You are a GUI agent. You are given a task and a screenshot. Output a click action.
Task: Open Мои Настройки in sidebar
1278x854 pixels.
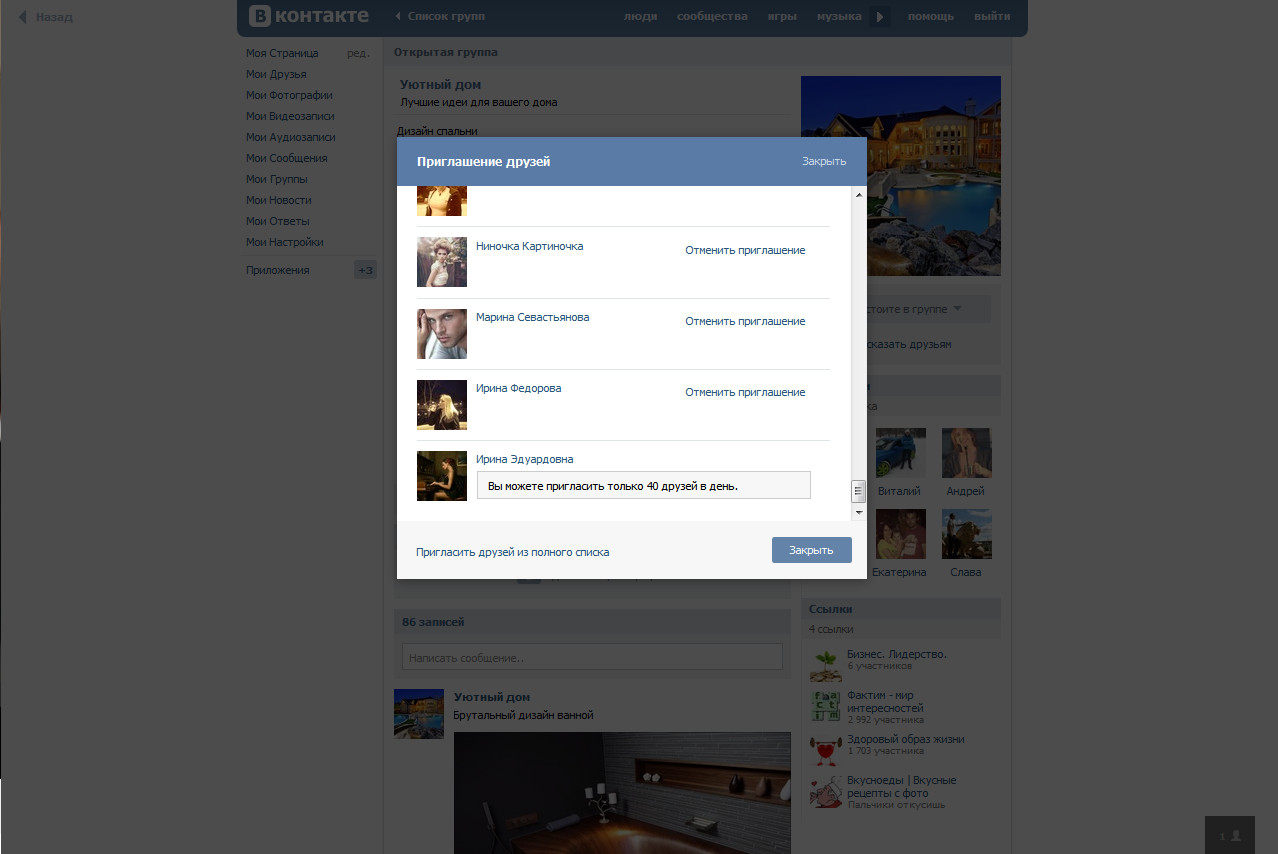coord(285,242)
